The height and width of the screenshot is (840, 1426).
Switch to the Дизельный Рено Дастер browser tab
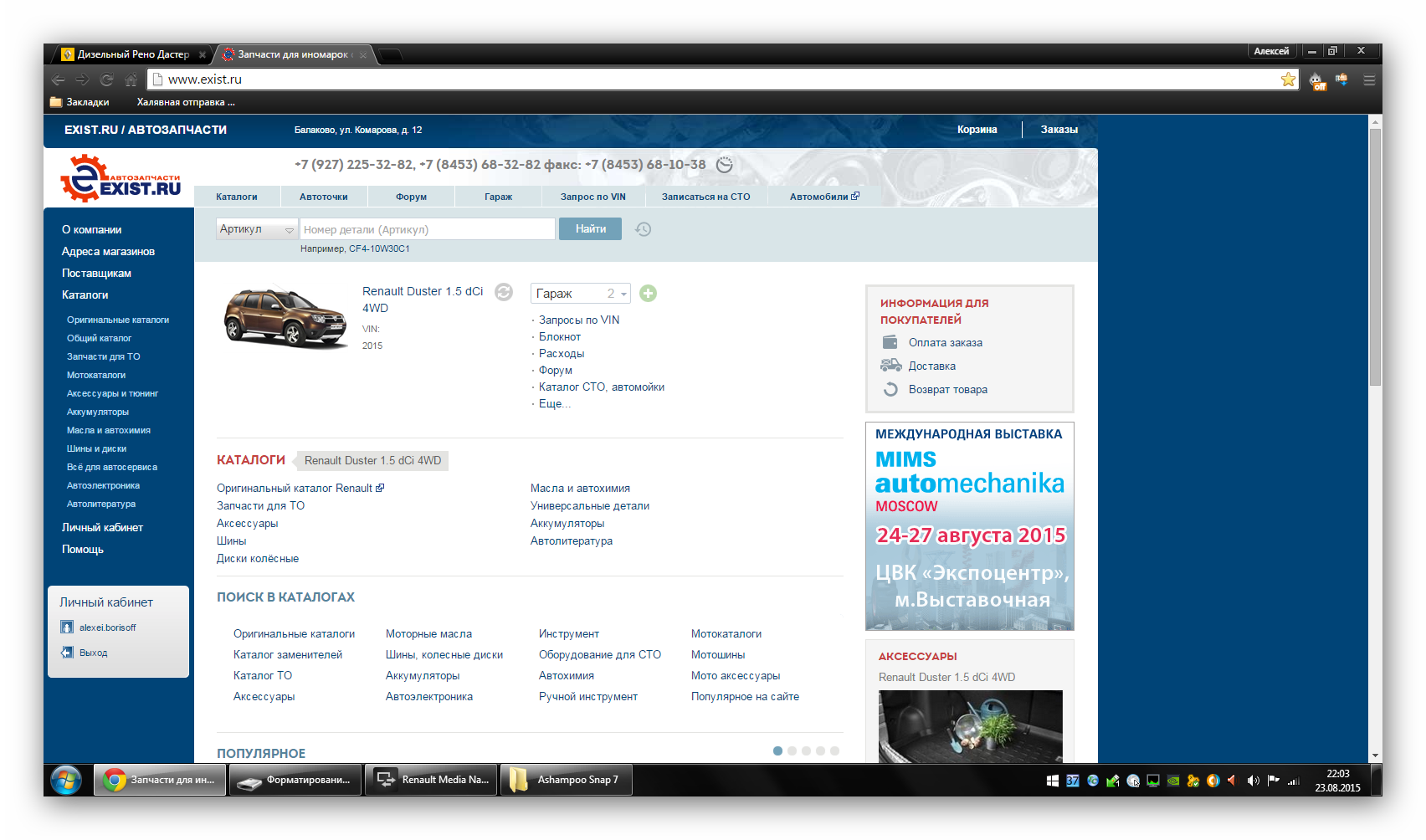[x=133, y=54]
